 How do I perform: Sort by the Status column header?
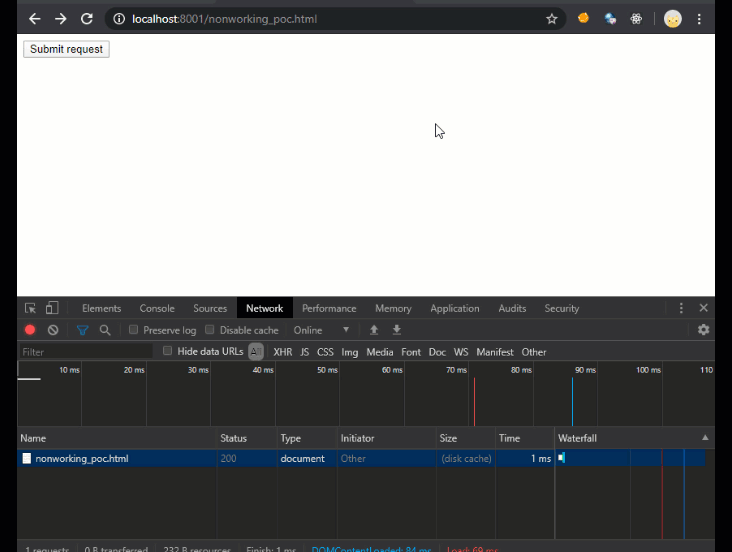click(x=246, y=438)
